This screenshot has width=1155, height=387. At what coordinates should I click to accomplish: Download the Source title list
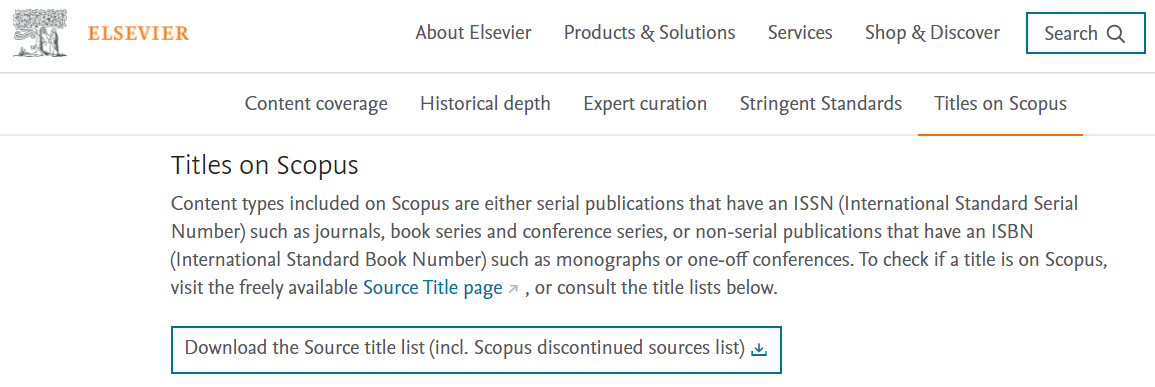476,349
